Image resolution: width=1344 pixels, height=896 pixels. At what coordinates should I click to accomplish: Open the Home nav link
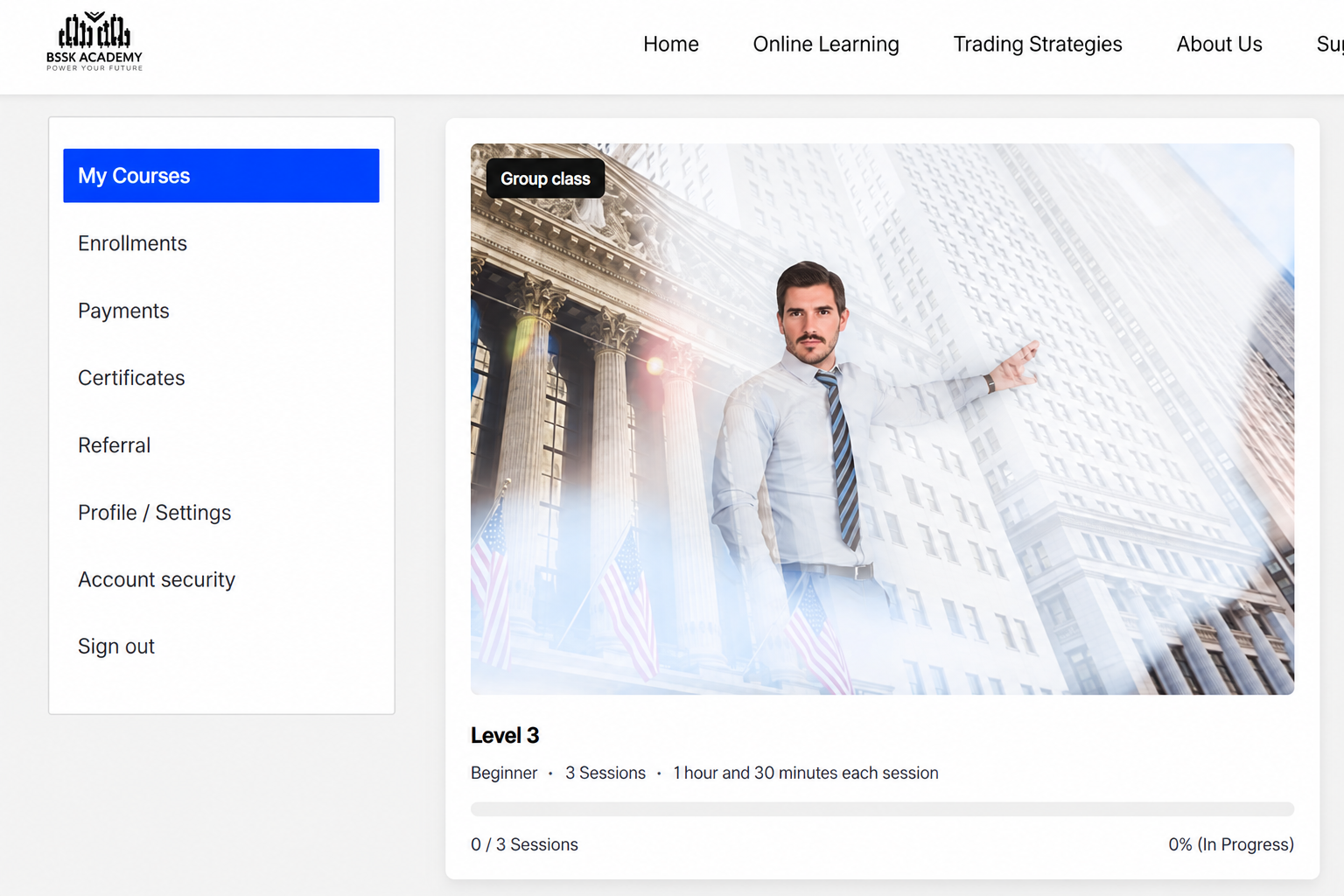(671, 45)
